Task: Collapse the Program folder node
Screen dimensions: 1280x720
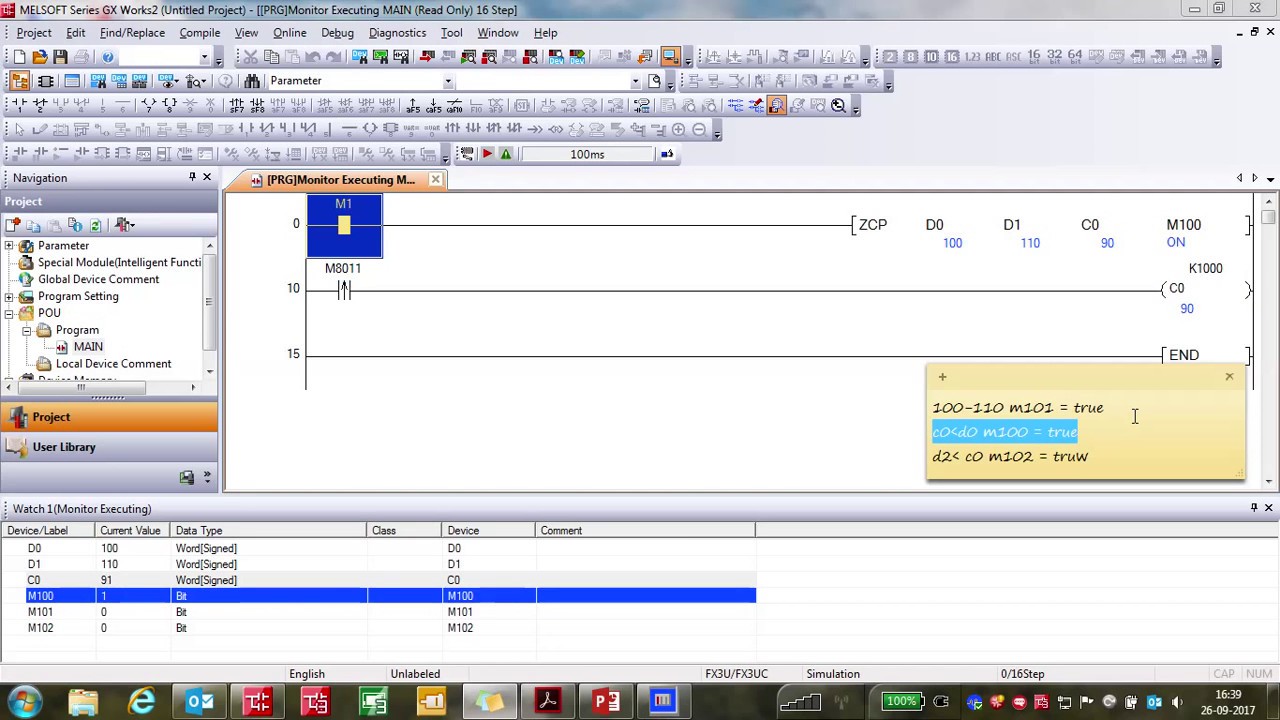Action: tap(27, 330)
